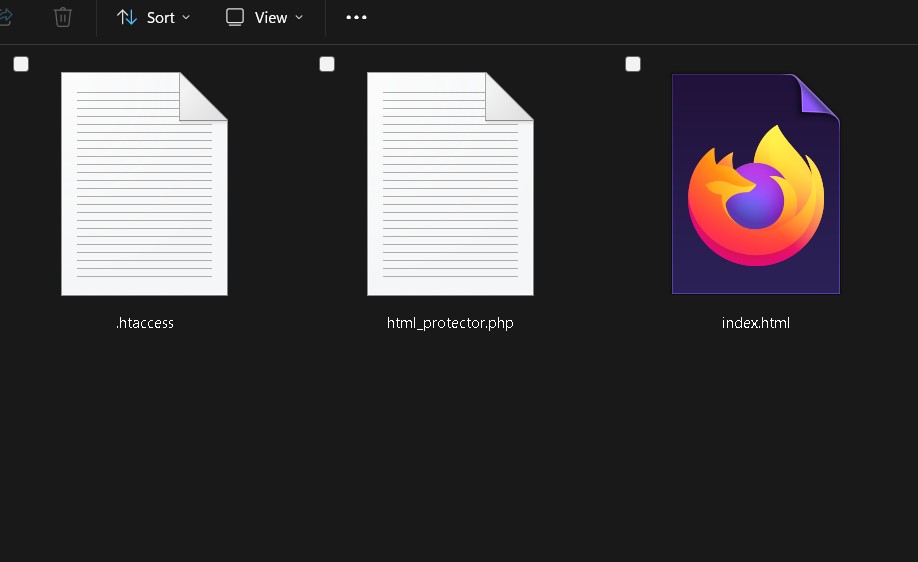Image resolution: width=918 pixels, height=562 pixels.
Task: Click the html_protector.php file name label
Action: pos(450,323)
